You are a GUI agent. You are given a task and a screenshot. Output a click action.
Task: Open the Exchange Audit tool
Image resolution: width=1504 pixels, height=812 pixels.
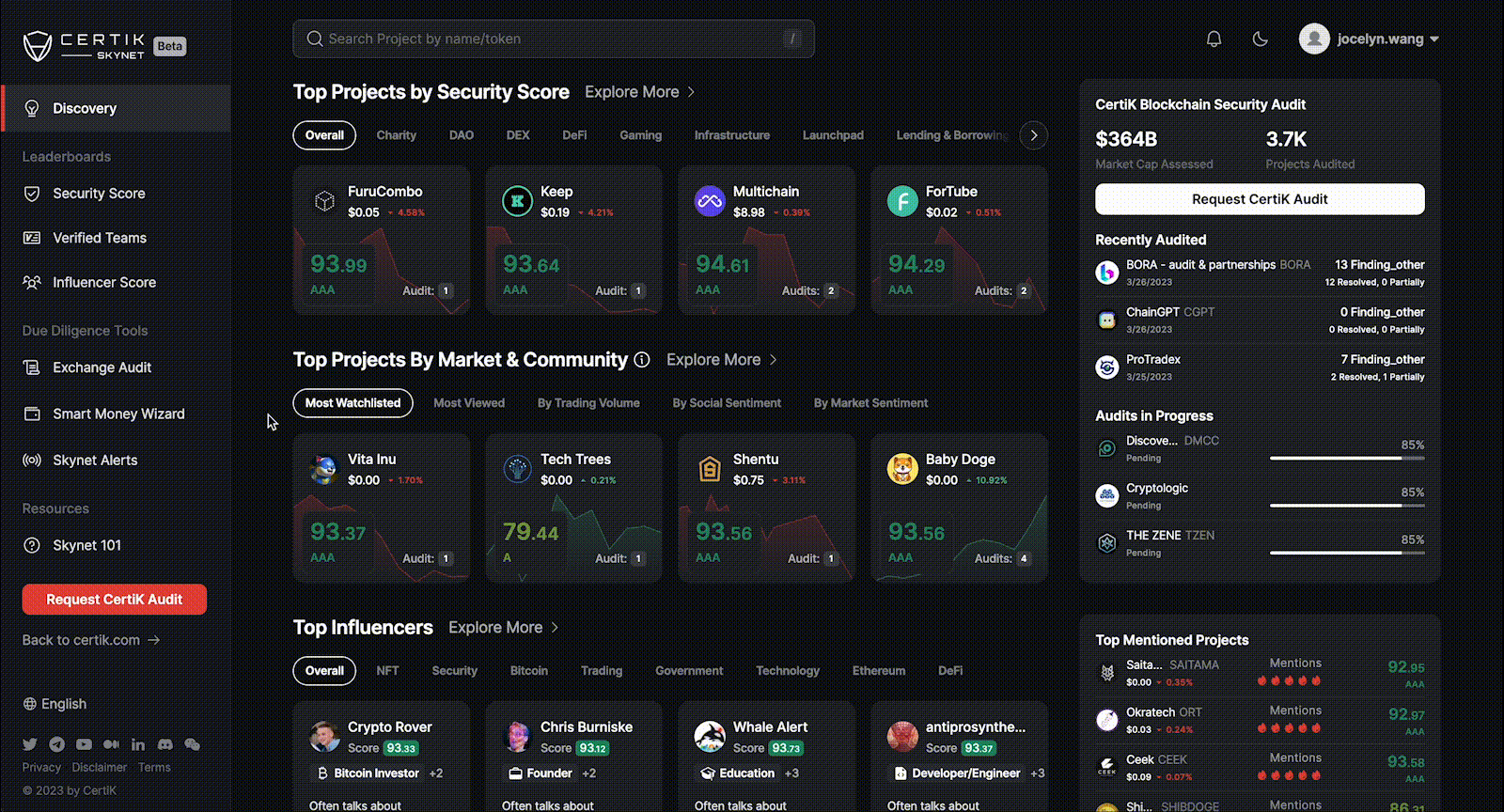tap(102, 367)
